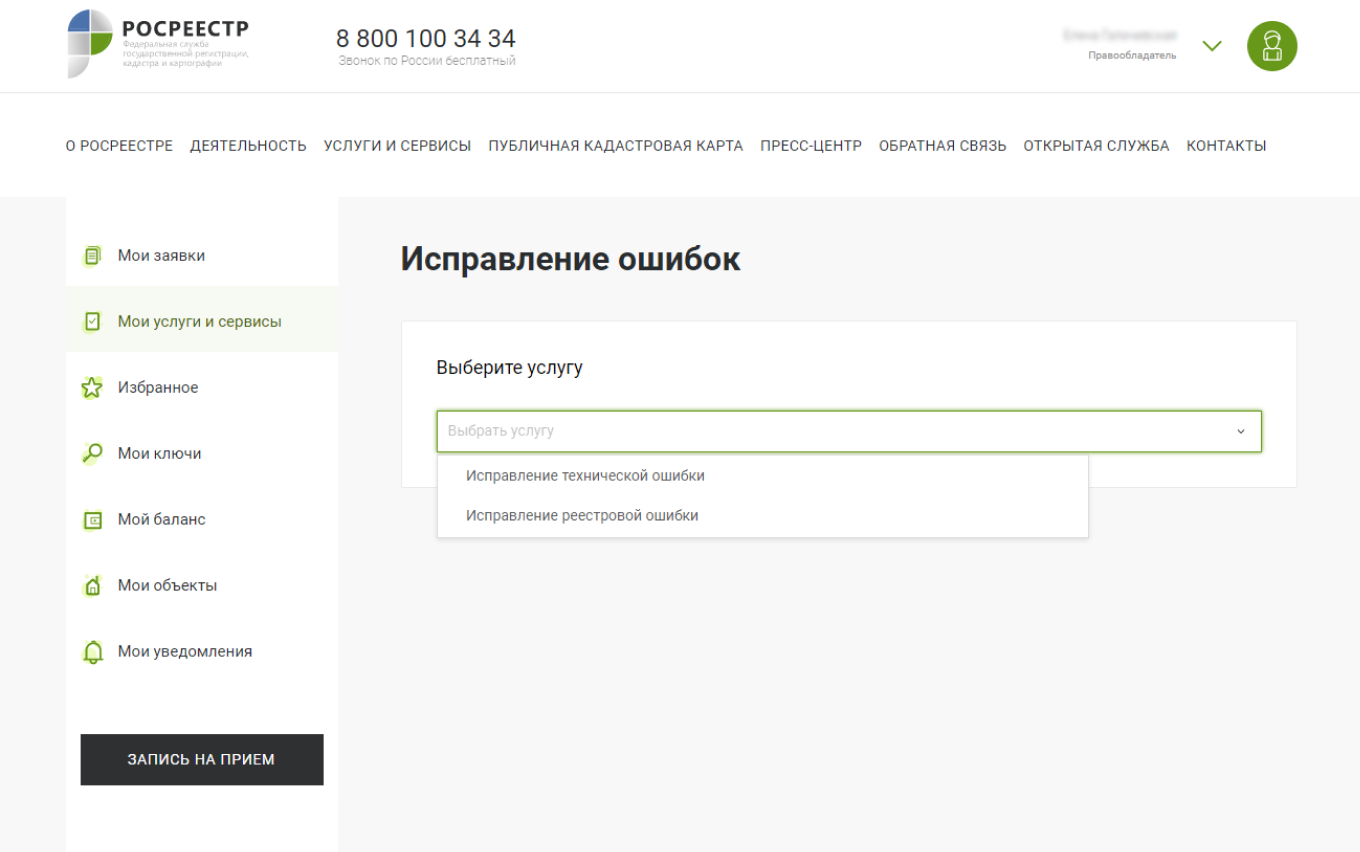Viewport: 1360px width, 852px height.
Task: Open the УСЛУГИ И СЕРВИСЫ menu
Action: (397, 146)
